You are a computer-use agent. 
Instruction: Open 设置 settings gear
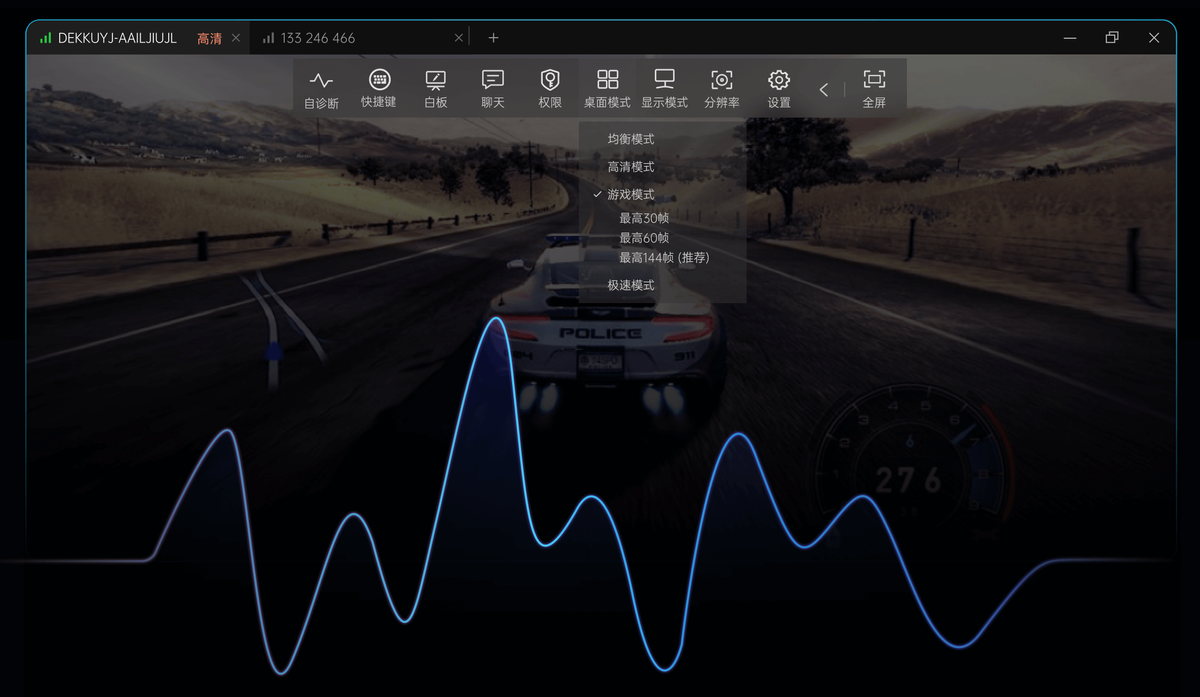click(x=779, y=88)
